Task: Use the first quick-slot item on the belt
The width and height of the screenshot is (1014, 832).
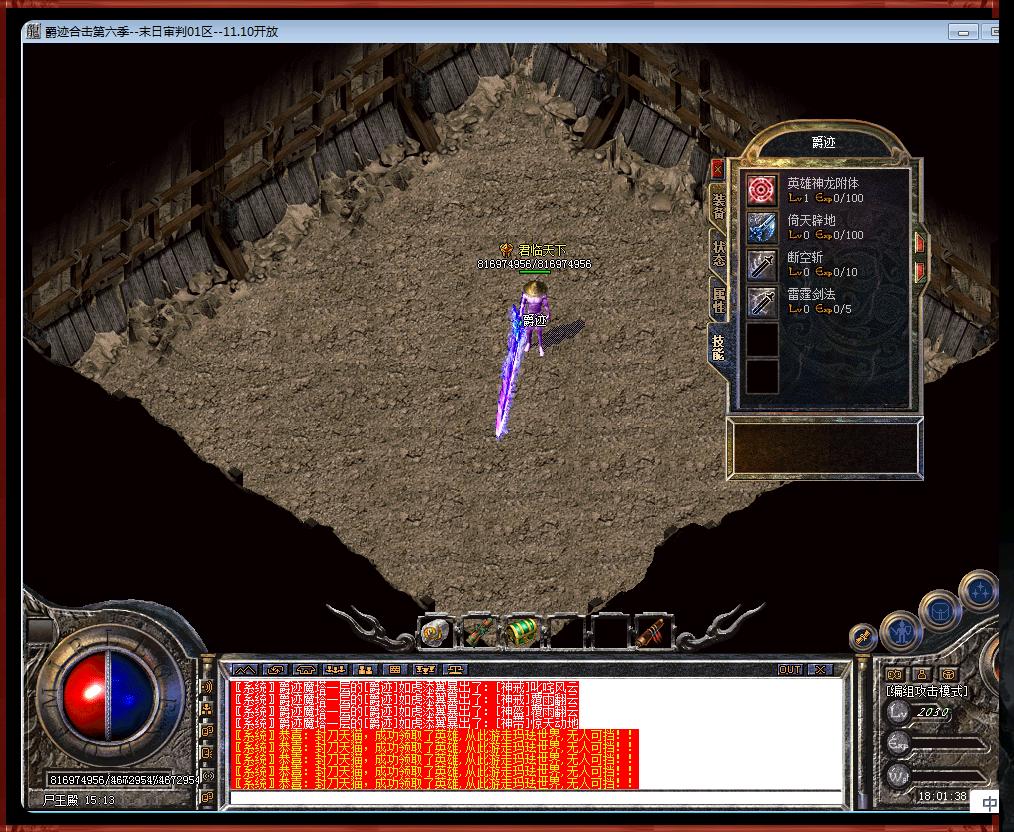Action: (436, 632)
